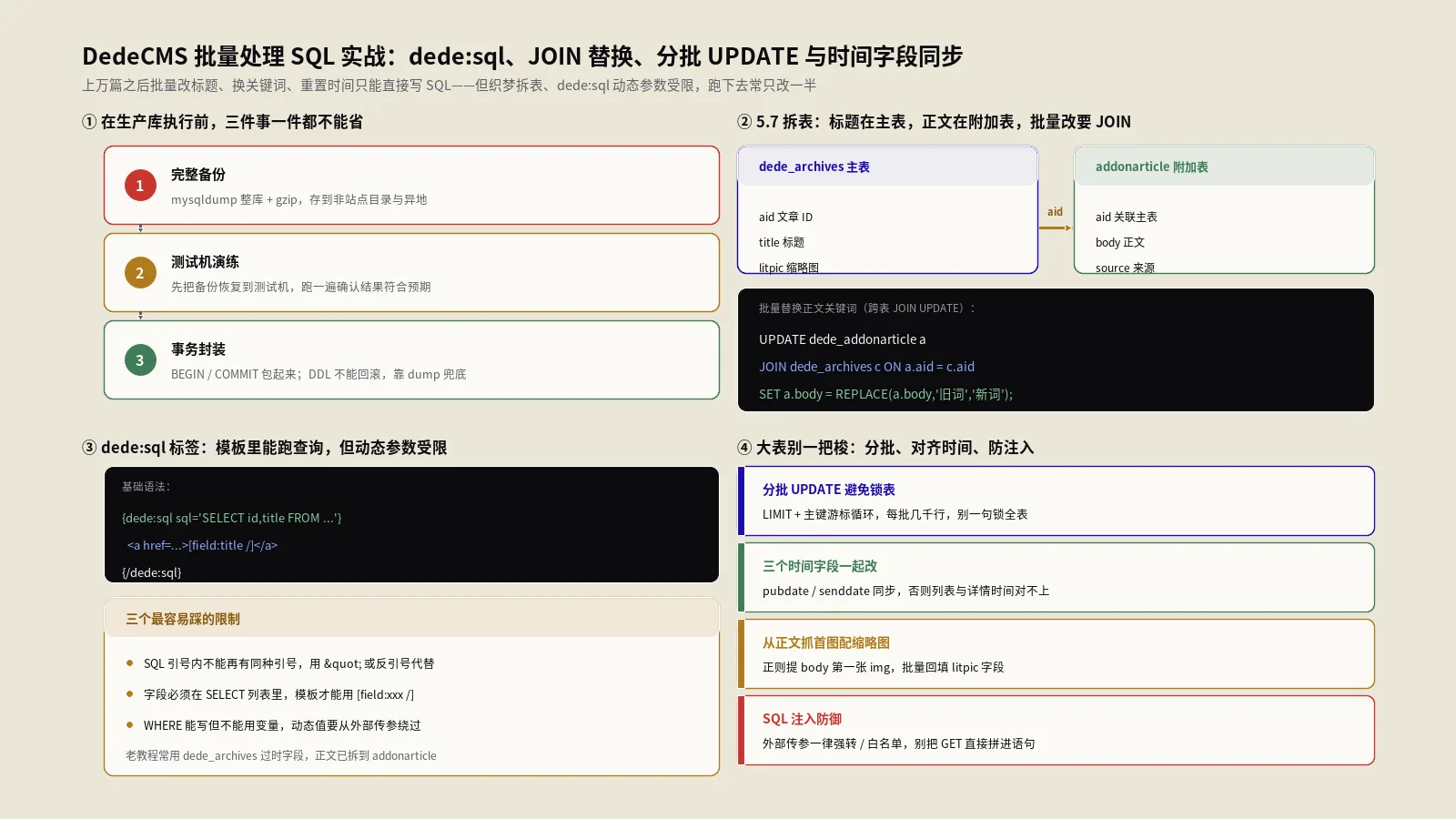The width and height of the screenshot is (1456, 819).
Task: Click the pubdate / senddate 同步 description
Action: [905, 591]
